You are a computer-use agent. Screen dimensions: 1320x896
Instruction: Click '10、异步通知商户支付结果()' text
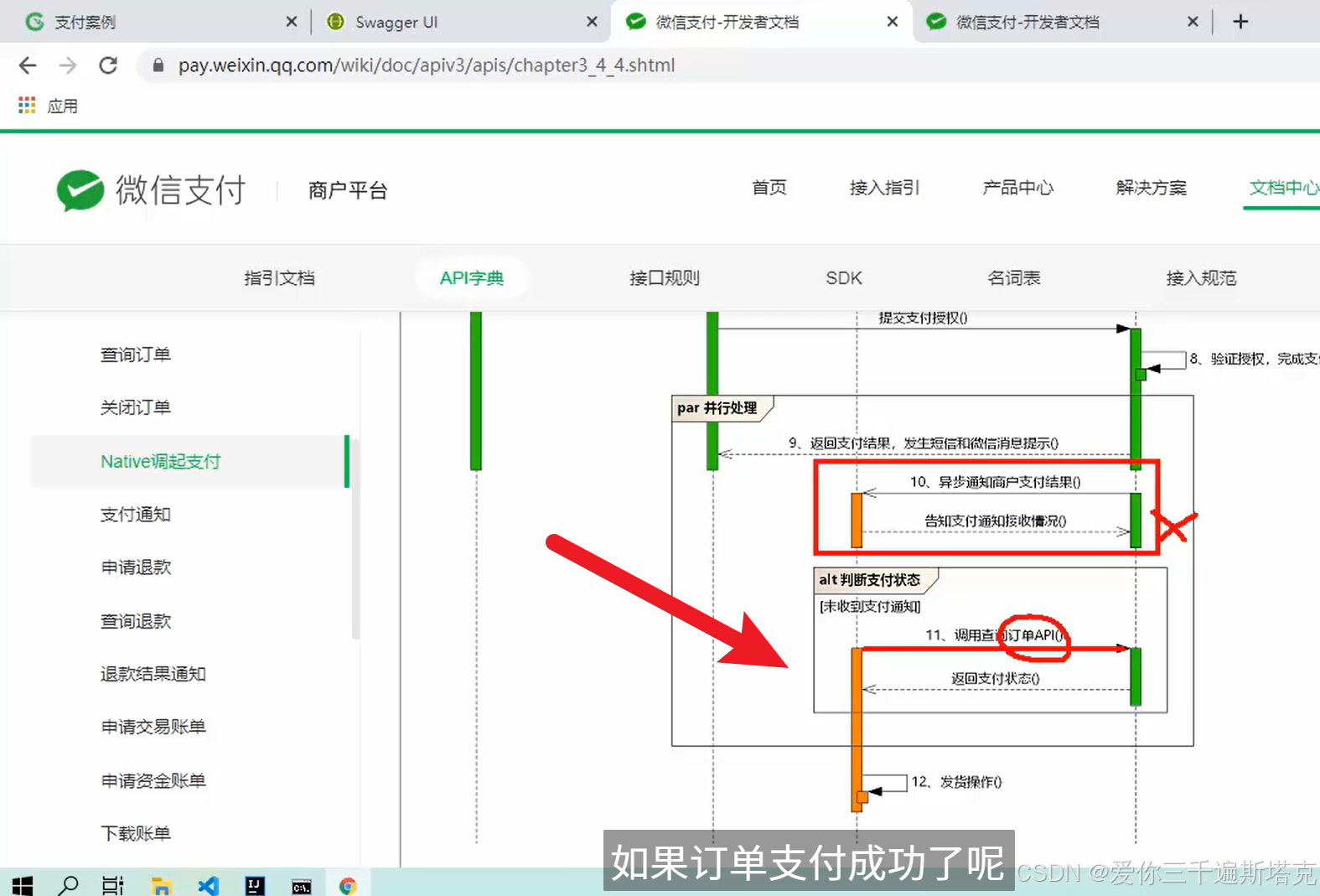coord(995,482)
